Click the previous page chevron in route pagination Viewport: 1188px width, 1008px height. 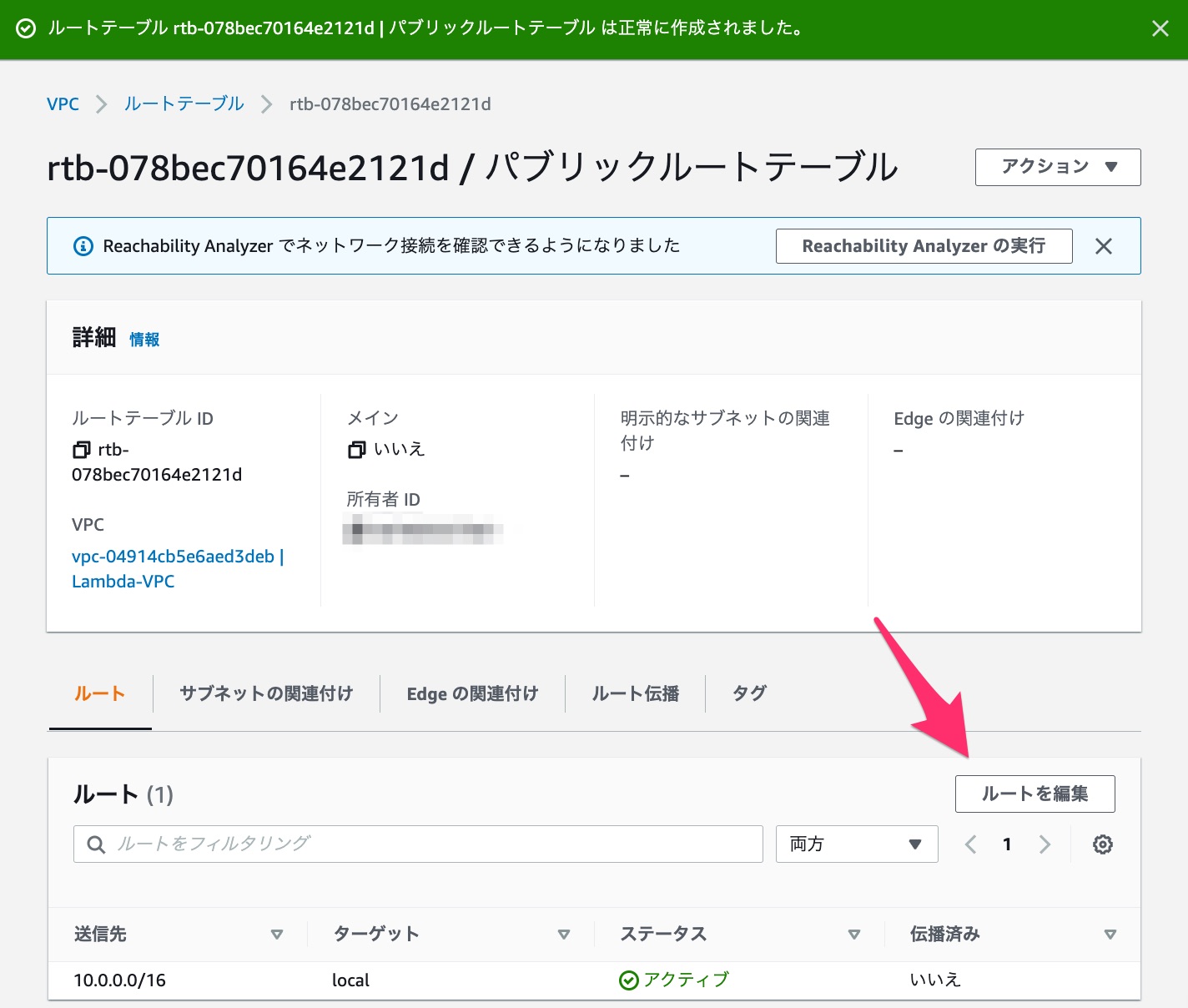[x=970, y=844]
